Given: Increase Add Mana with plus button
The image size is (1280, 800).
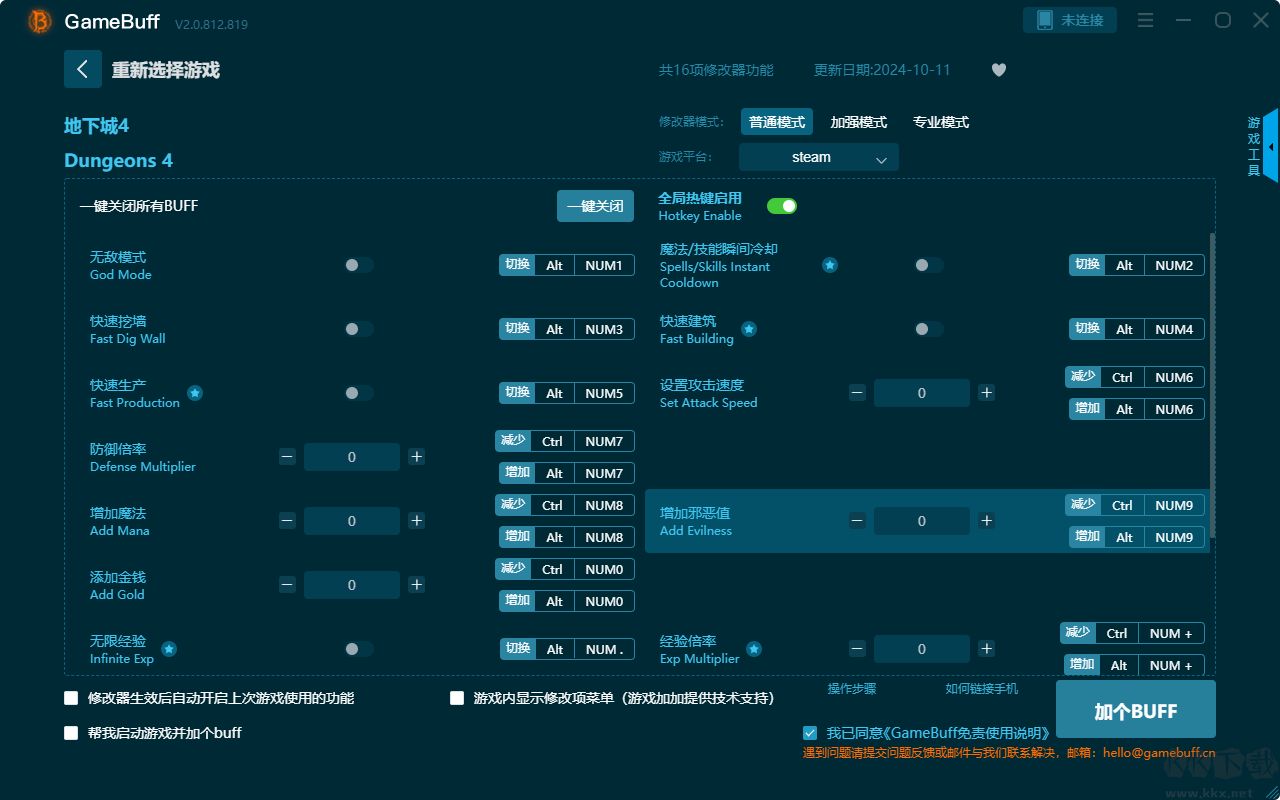Looking at the screenshot, I should [x=416, y=521].
